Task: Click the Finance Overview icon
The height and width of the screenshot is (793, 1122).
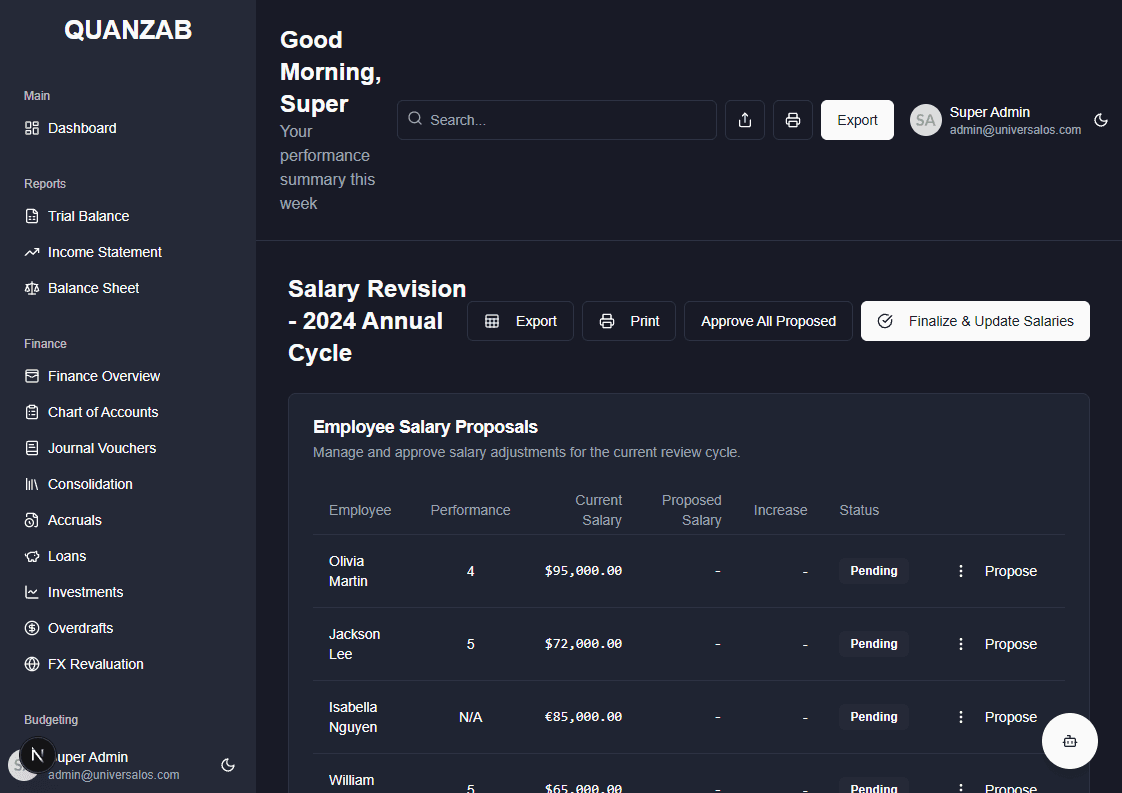Action: (x=31, y=376)
